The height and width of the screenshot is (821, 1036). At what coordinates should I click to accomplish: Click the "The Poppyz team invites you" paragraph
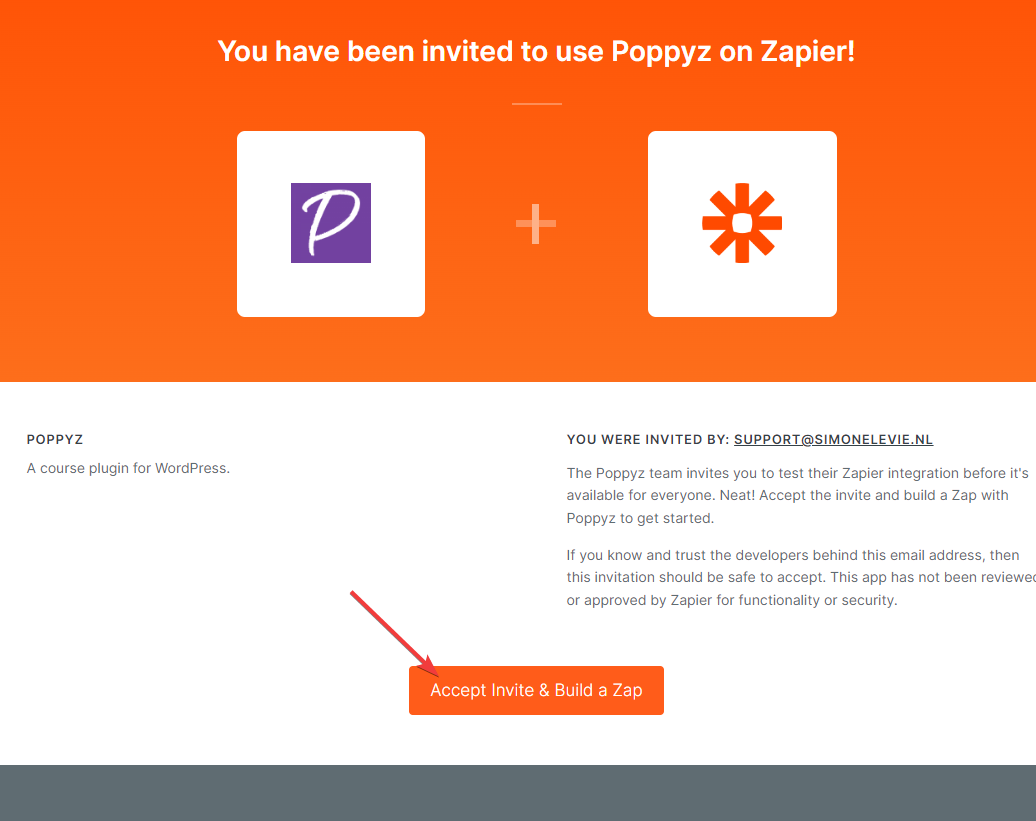click(x=787, y=495)
